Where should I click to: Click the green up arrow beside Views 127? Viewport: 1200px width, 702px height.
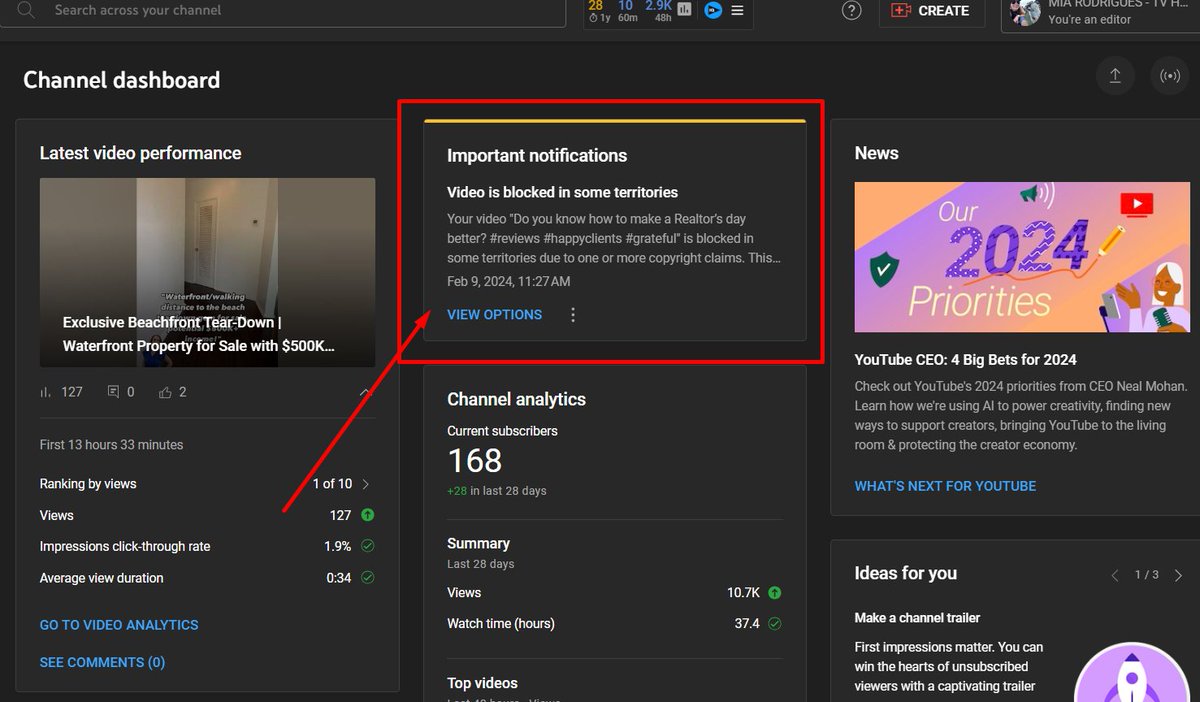click(x=367, y=515)
